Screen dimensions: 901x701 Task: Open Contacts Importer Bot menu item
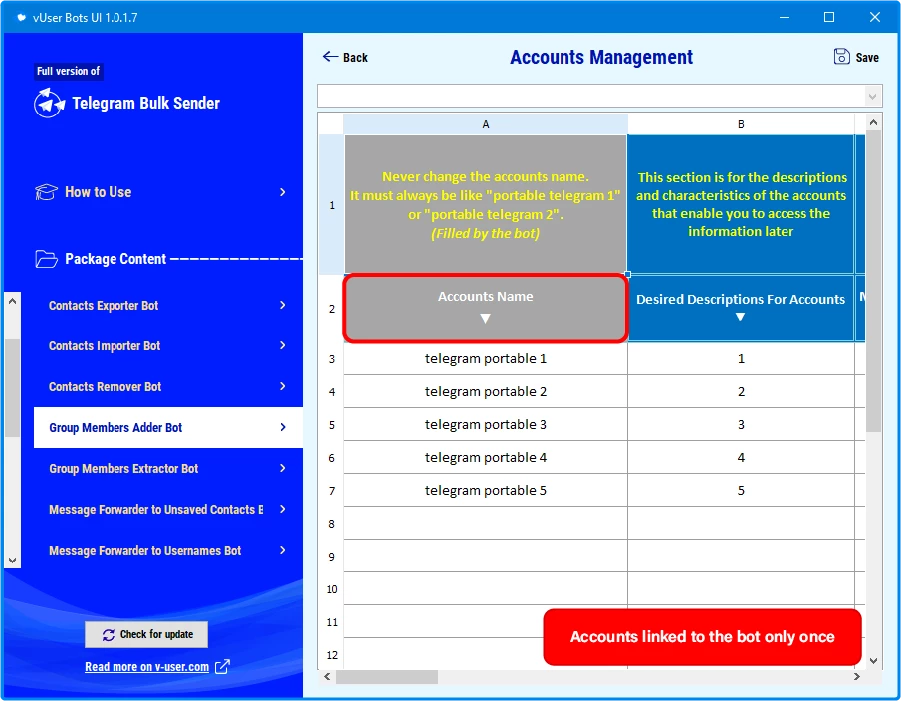click(x=168, y=345)
